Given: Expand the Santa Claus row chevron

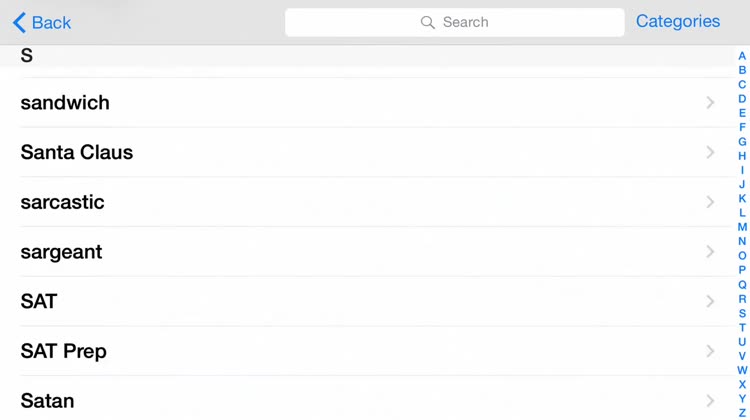Looking at the screenshot, I should tap(710, 153).
